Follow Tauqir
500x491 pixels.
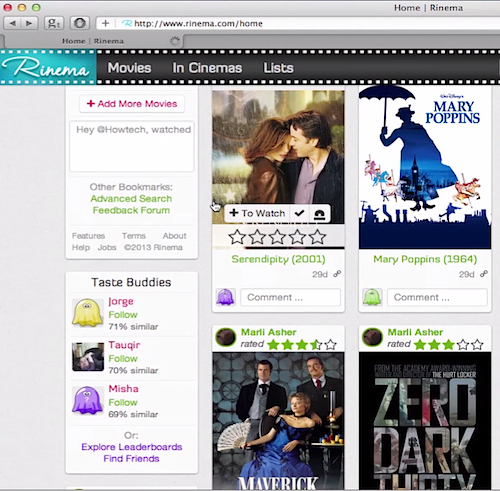(123, 359)
